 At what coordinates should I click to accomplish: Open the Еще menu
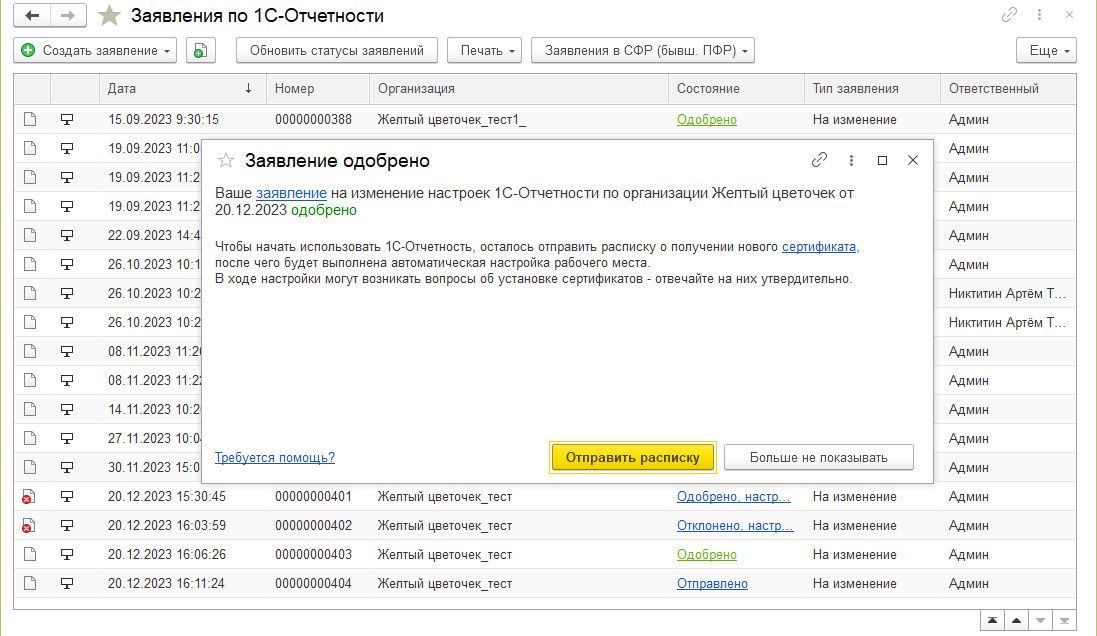1045,50
